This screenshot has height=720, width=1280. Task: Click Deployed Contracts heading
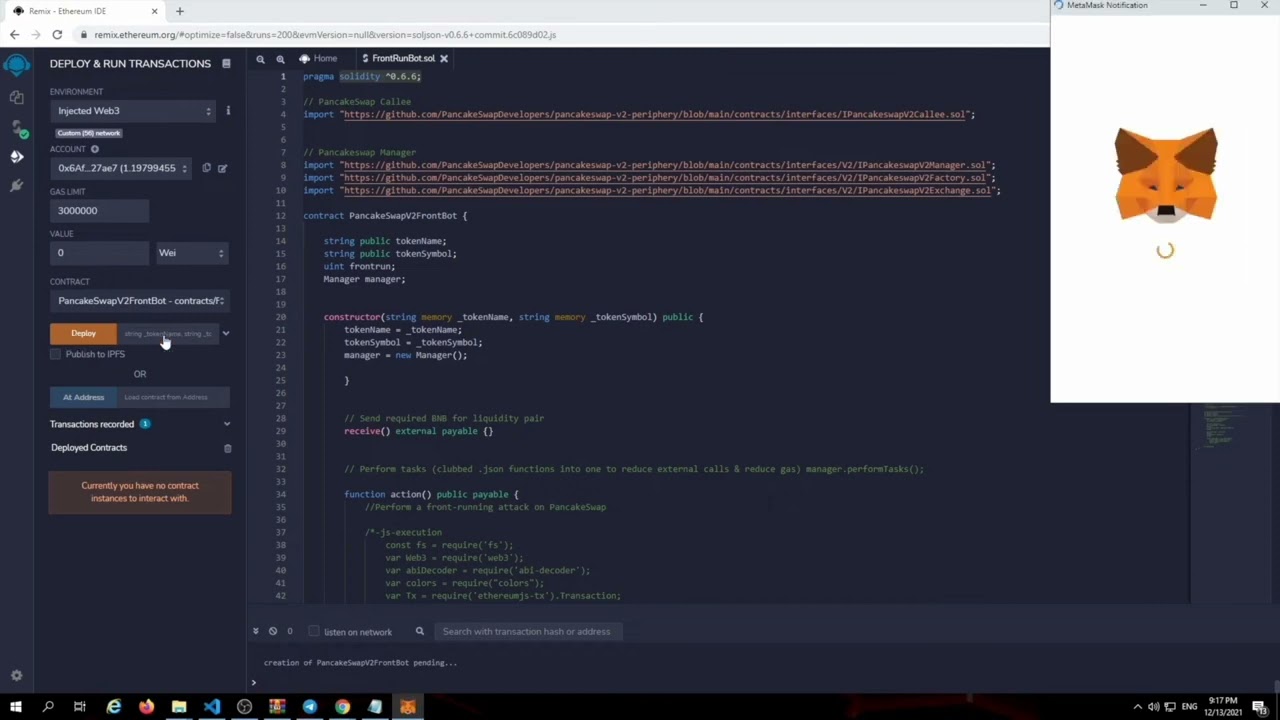point(89,448)
